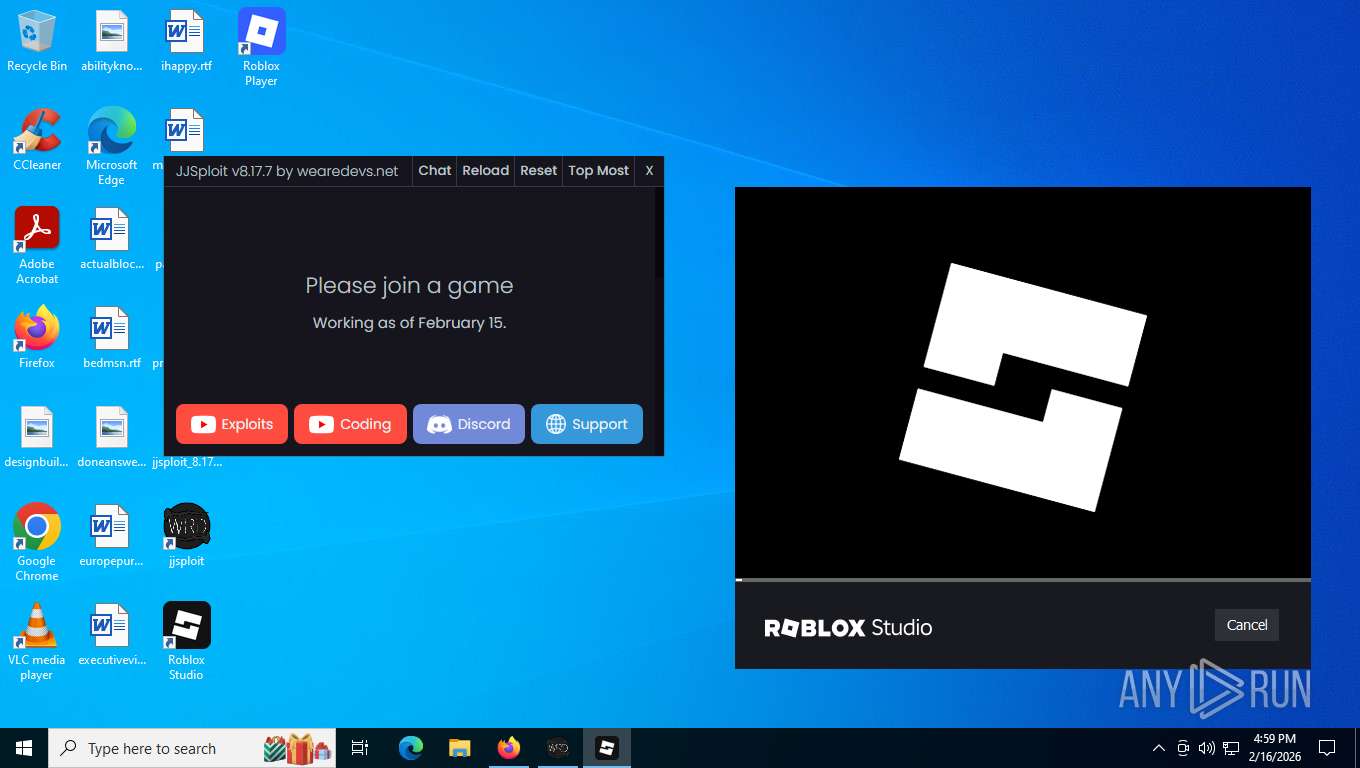Click Reset in JJSploit window
The width and height of the screenshot is (1360, 768).
[538, 170]
